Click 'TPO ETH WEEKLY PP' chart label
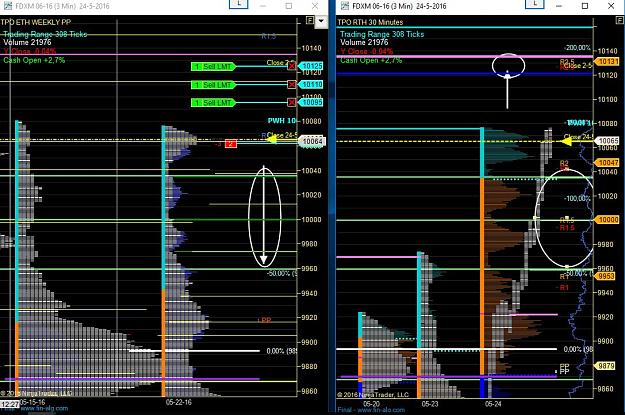Image resolution: width=625 pixels, height=415 pixels. point(35,22)
